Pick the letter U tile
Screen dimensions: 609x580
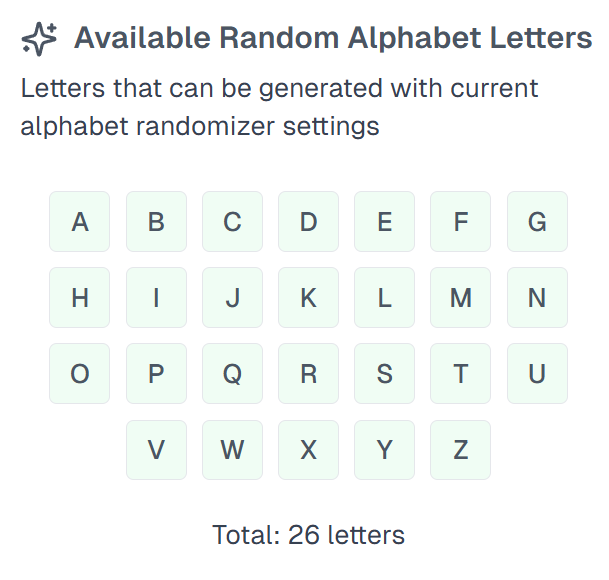click(x=537, y=374)
